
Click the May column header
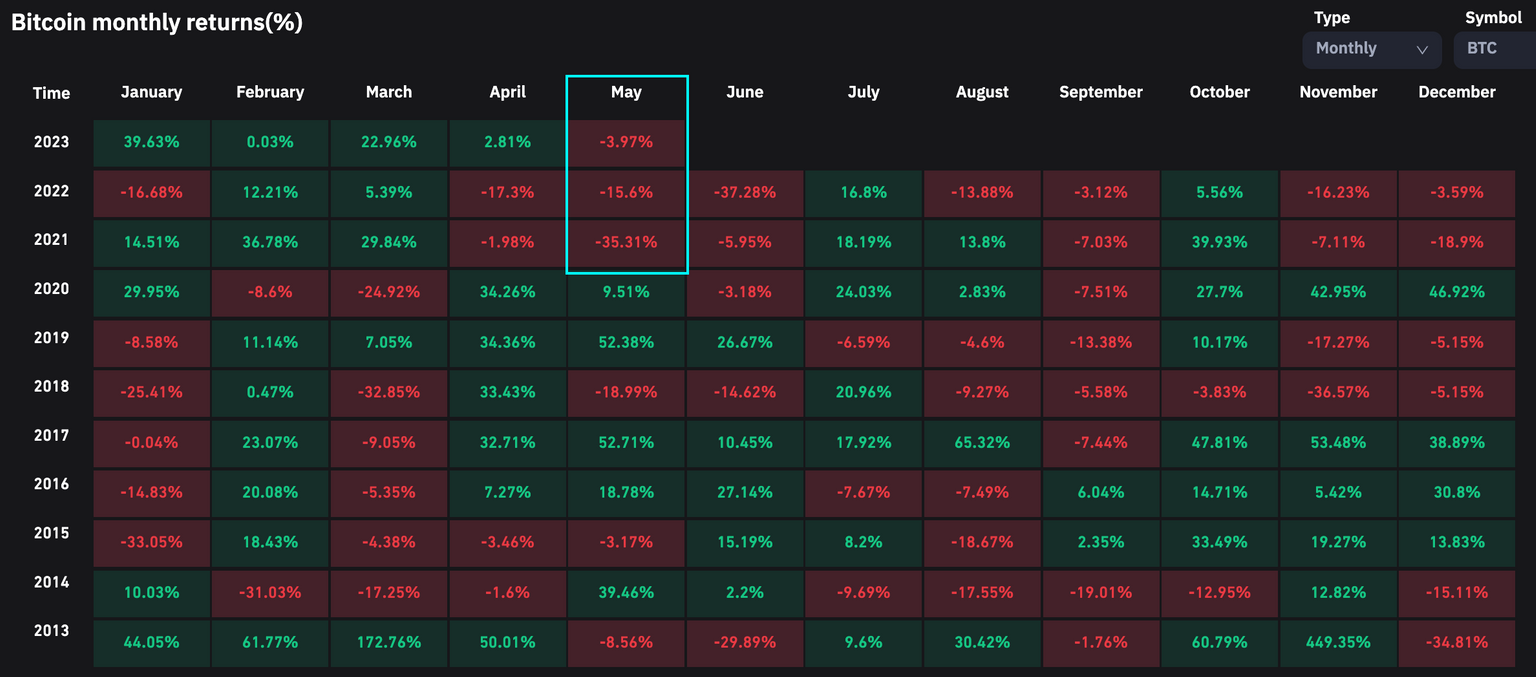pyautogui.click(x=626, y=92)
